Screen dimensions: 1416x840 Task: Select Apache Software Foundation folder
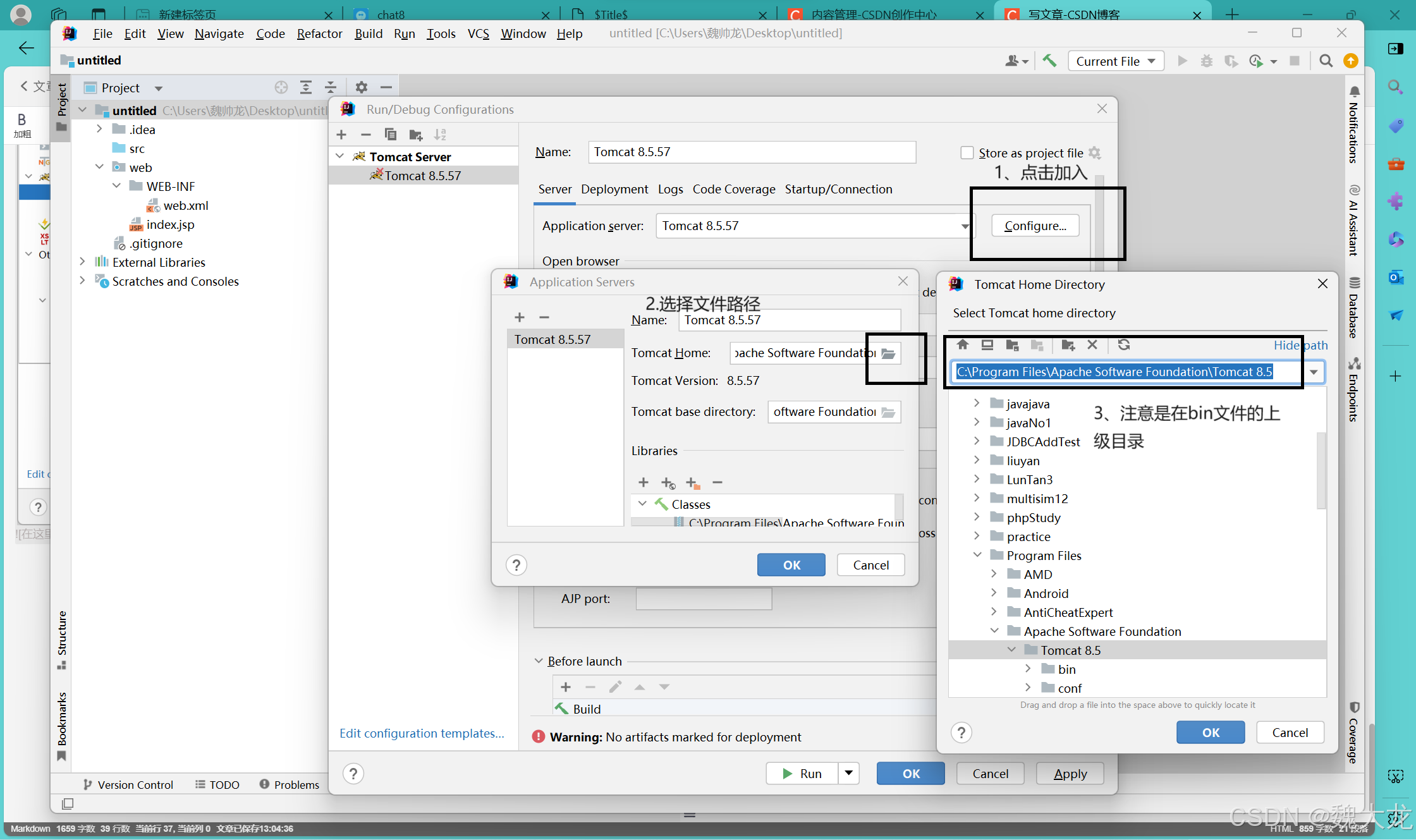point(1102,631)
